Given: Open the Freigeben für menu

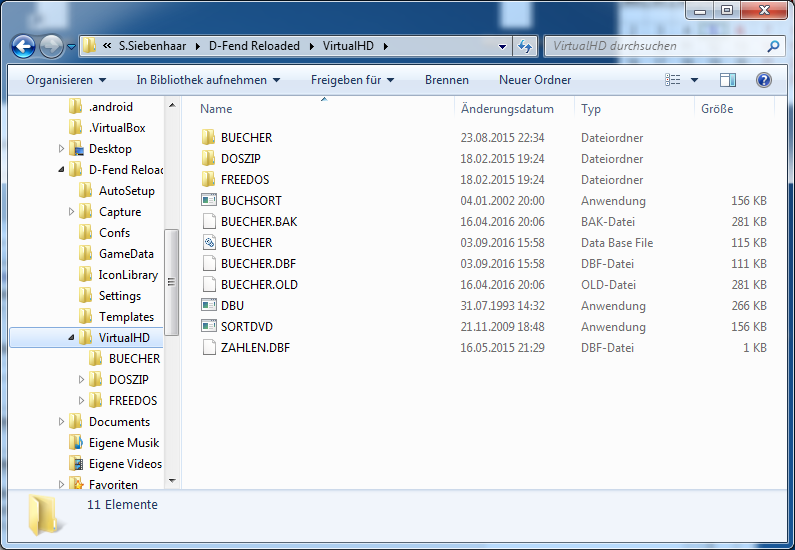Looking at the screenshot, I should [x=352, y=80].
